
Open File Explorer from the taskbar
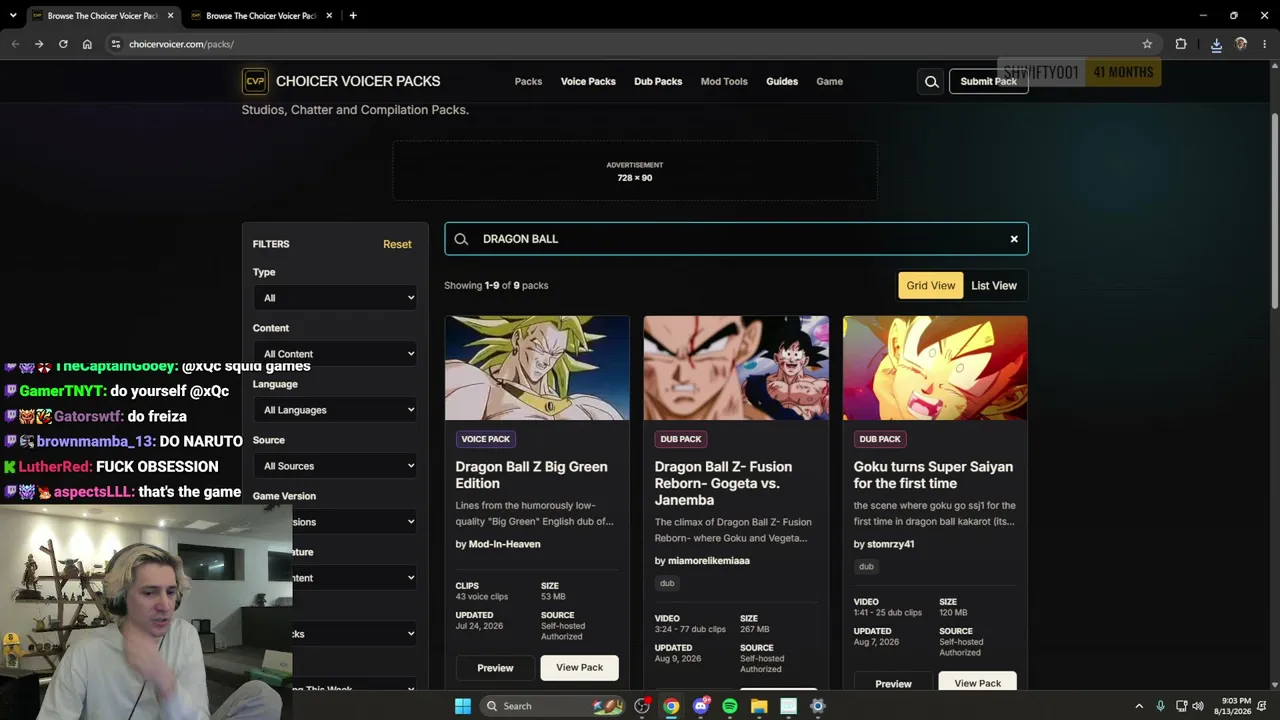(759, 706)
